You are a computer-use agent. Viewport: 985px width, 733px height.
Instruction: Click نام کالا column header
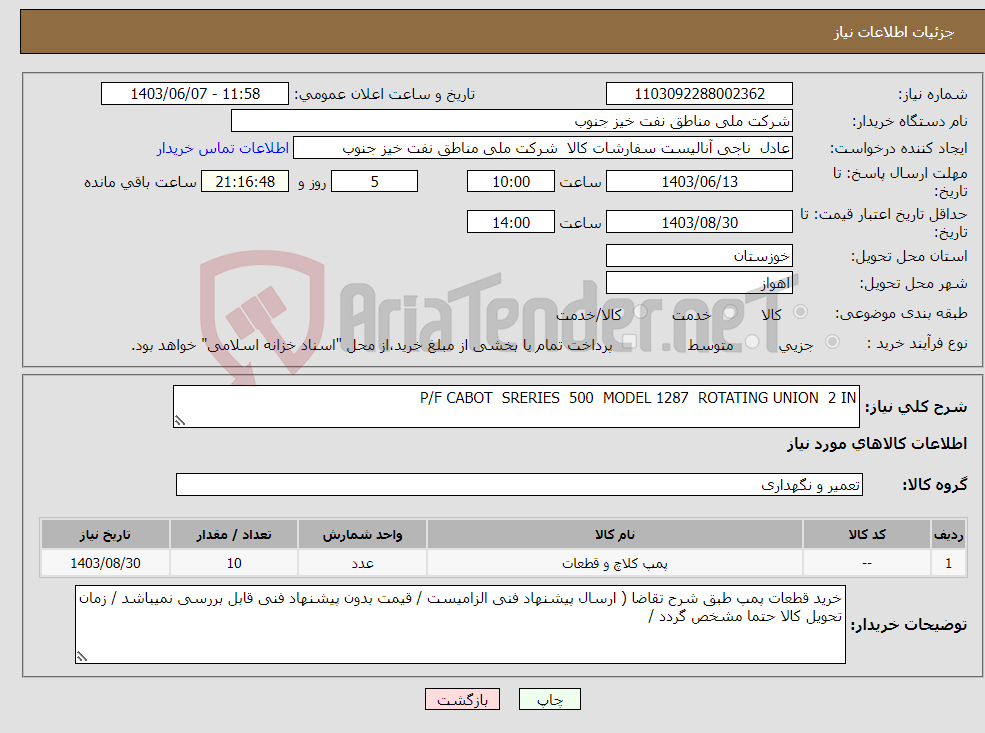click(614, 535)
